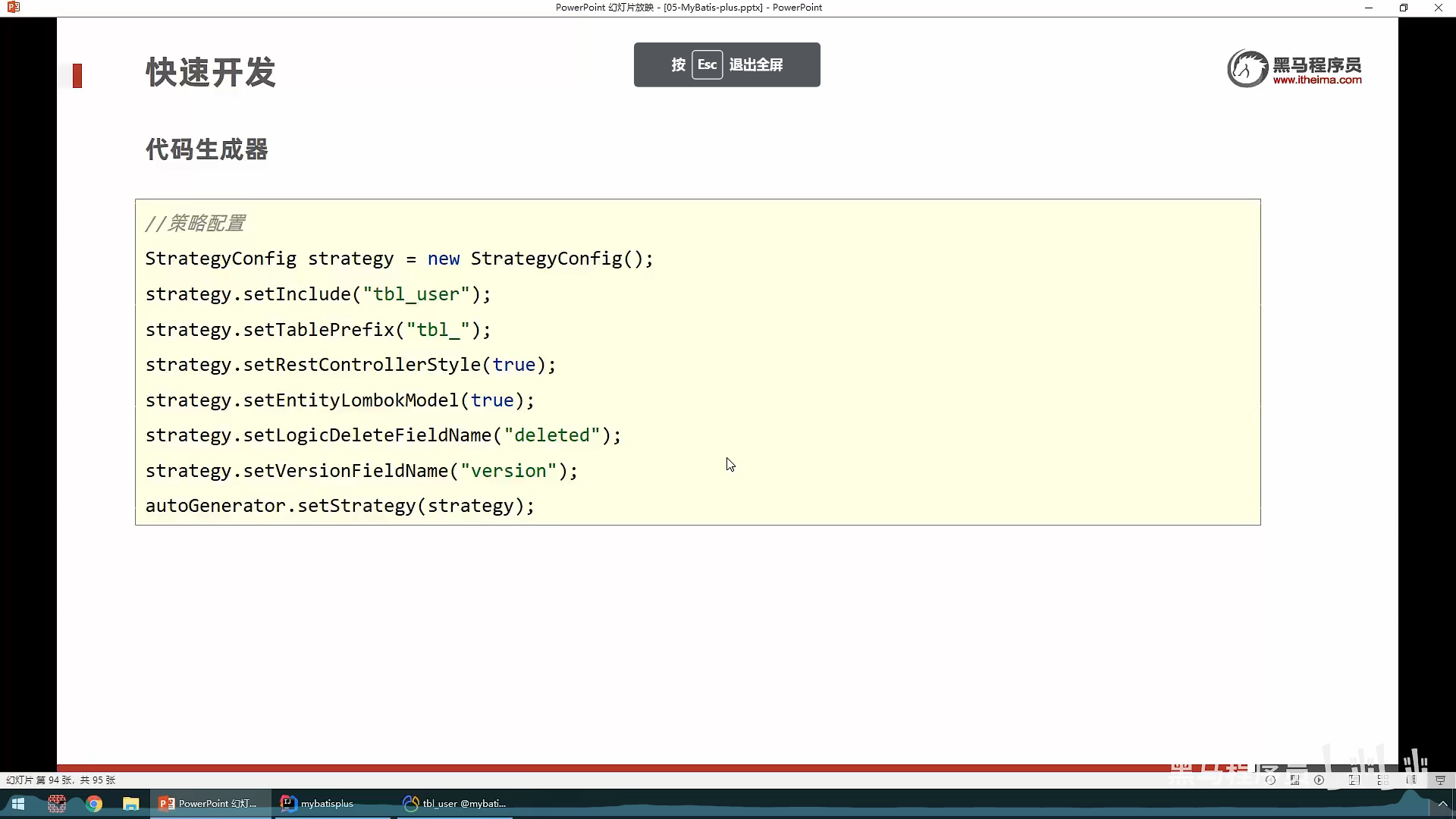Open Windows Start menu
1456x819 pixels.
click(18, 803)
